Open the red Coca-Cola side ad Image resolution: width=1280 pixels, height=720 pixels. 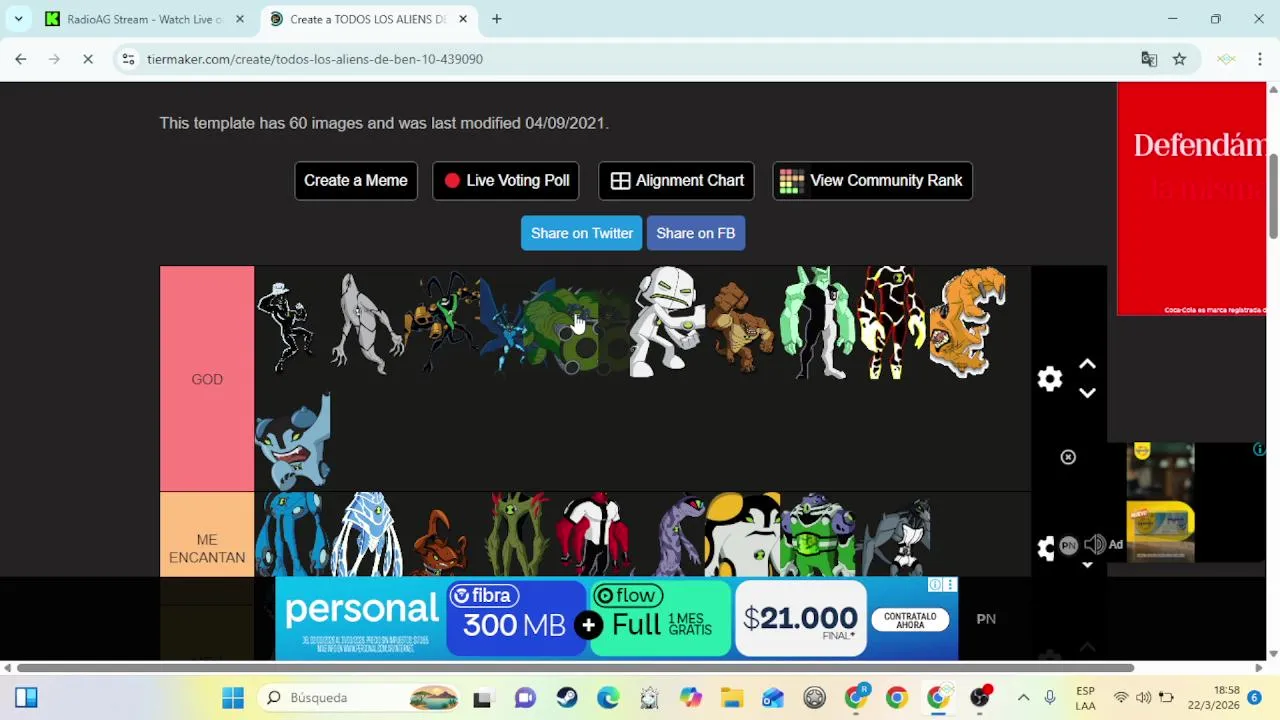click(1191, 199)
